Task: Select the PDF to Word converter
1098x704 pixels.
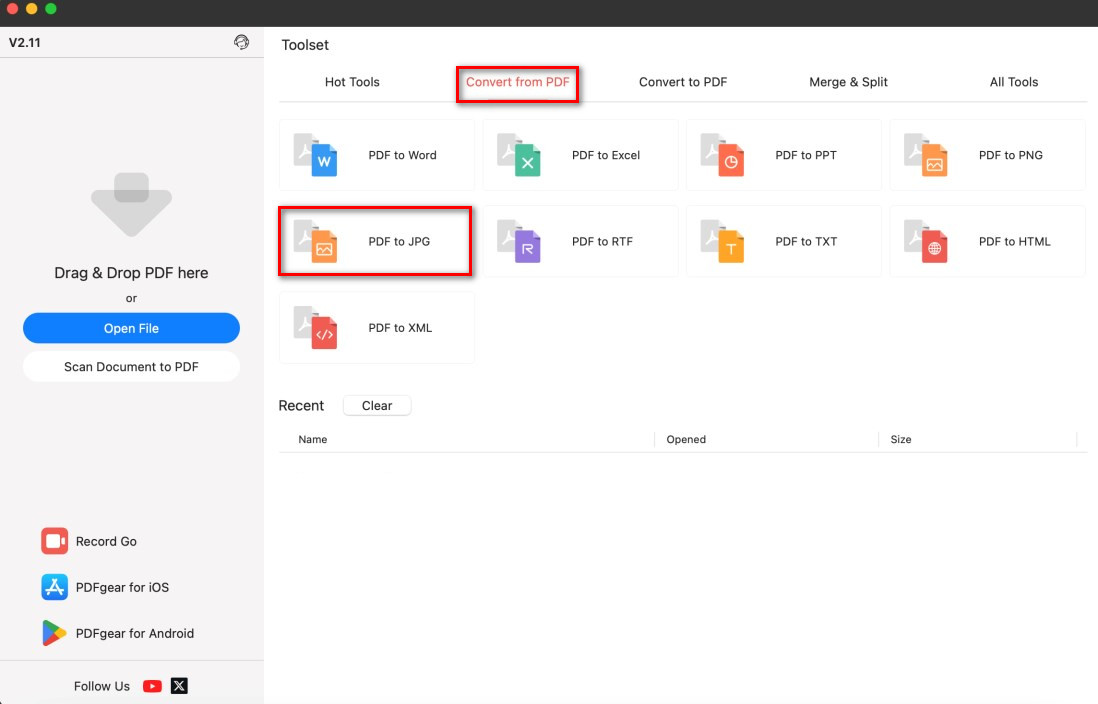Action: pyautogui.click(x=376, y=154)
